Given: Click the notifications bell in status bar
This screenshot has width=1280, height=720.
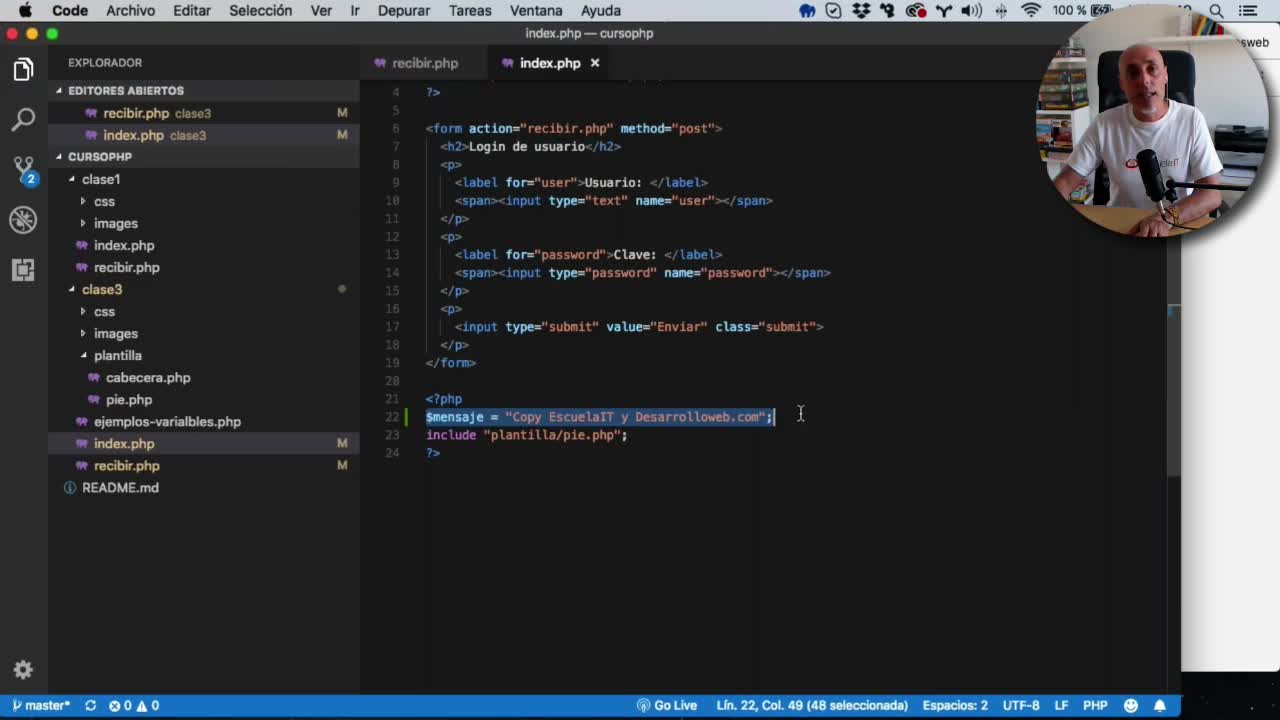Looking at the screenshot, I should point(1160,705).
